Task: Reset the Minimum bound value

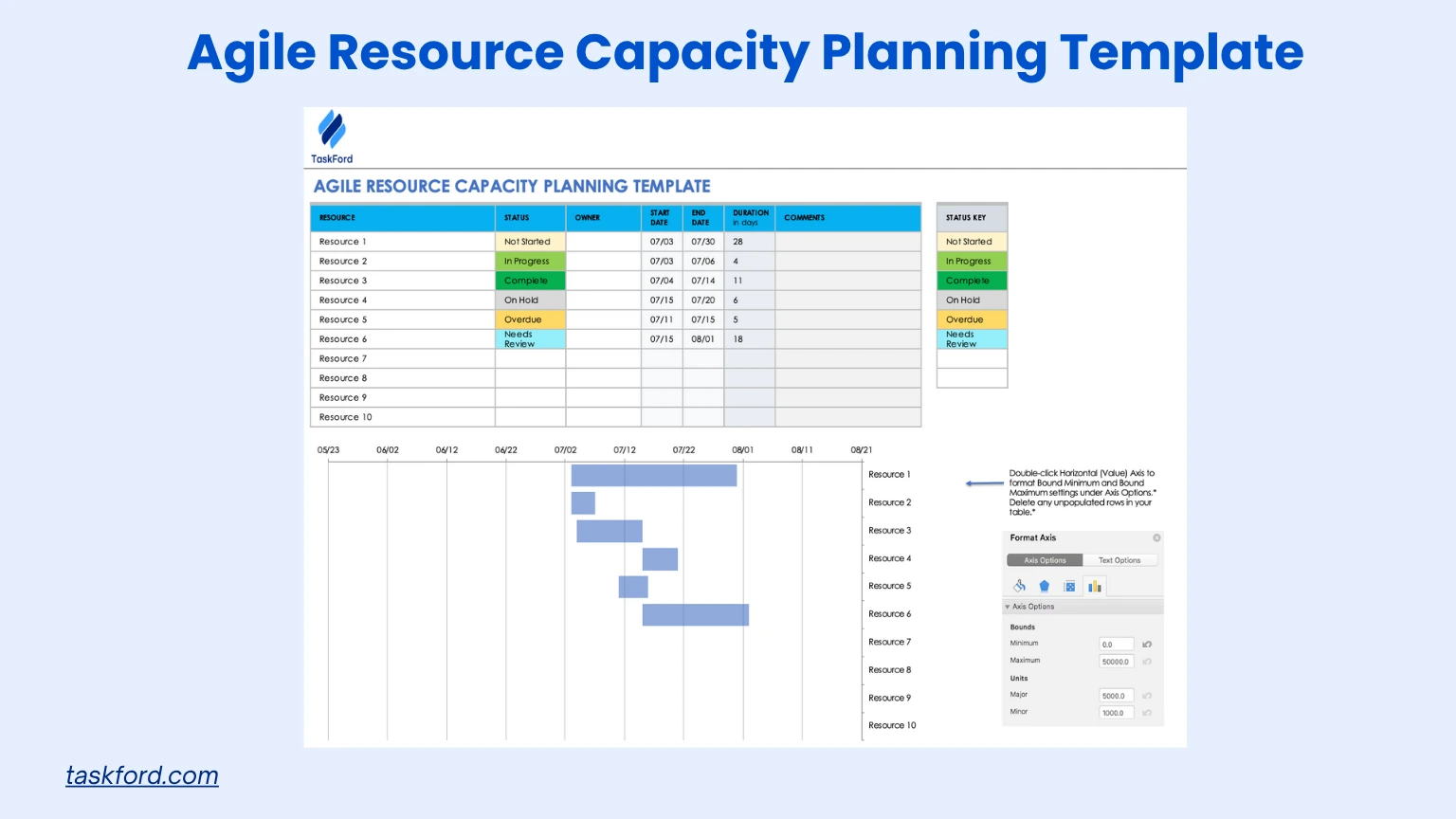Action: pos(1147,645)
